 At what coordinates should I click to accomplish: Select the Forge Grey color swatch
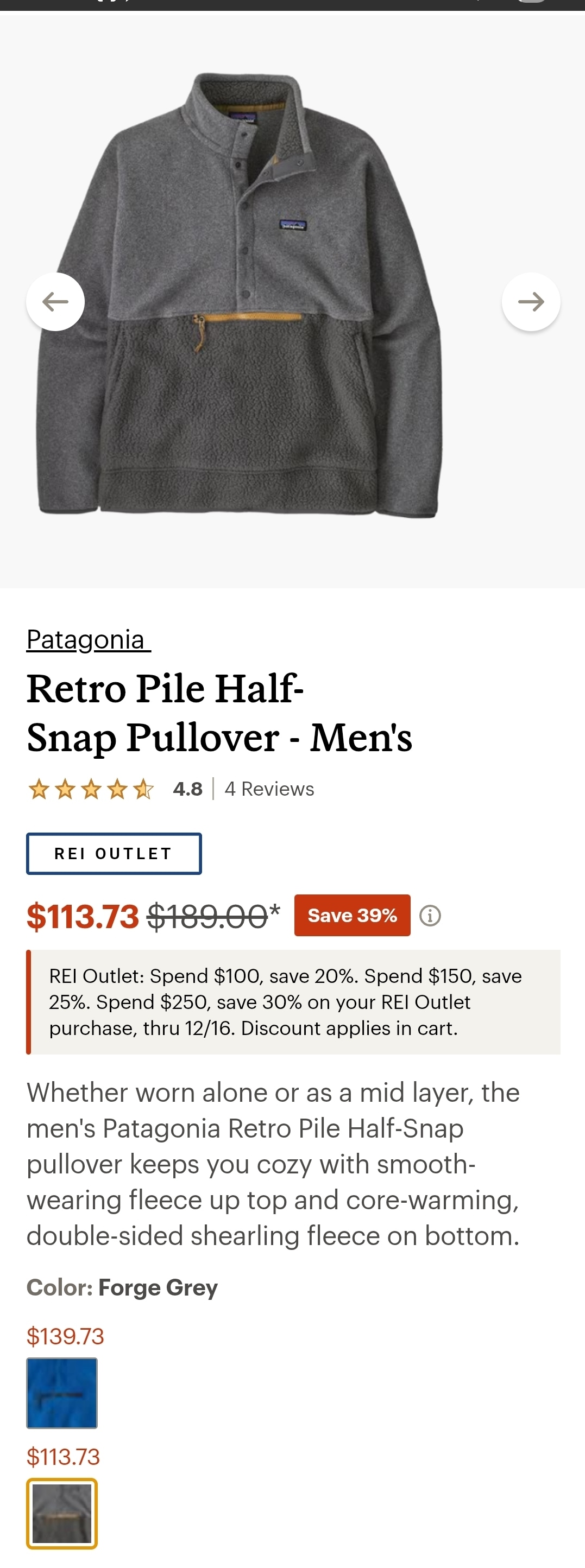click(61, 1513)
